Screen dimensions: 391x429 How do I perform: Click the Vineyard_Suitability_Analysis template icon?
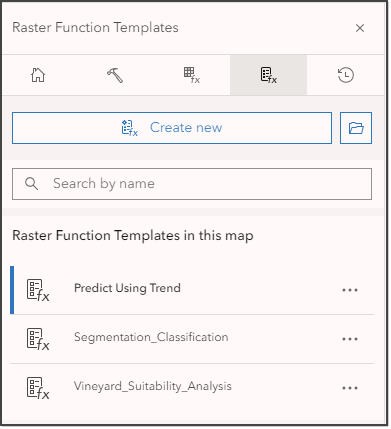[38, 388]
